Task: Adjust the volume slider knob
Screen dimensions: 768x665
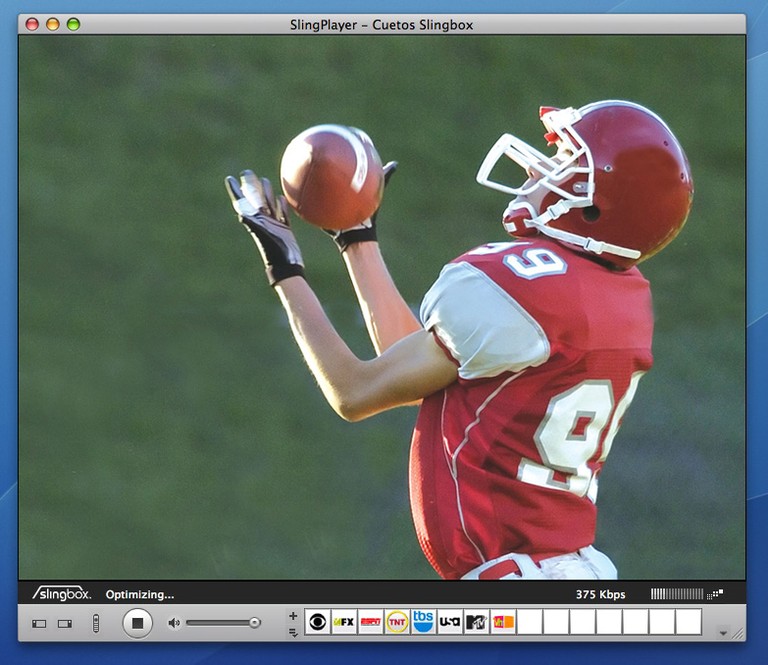Action: point(254,623)
